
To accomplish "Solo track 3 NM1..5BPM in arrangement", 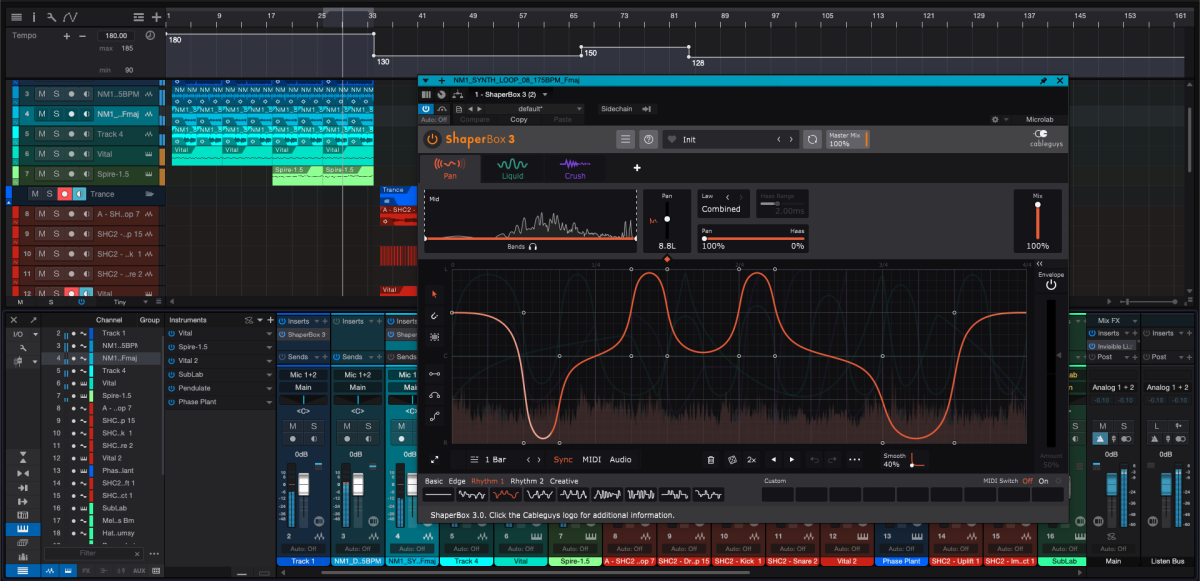I will click(x=56, y=93).
